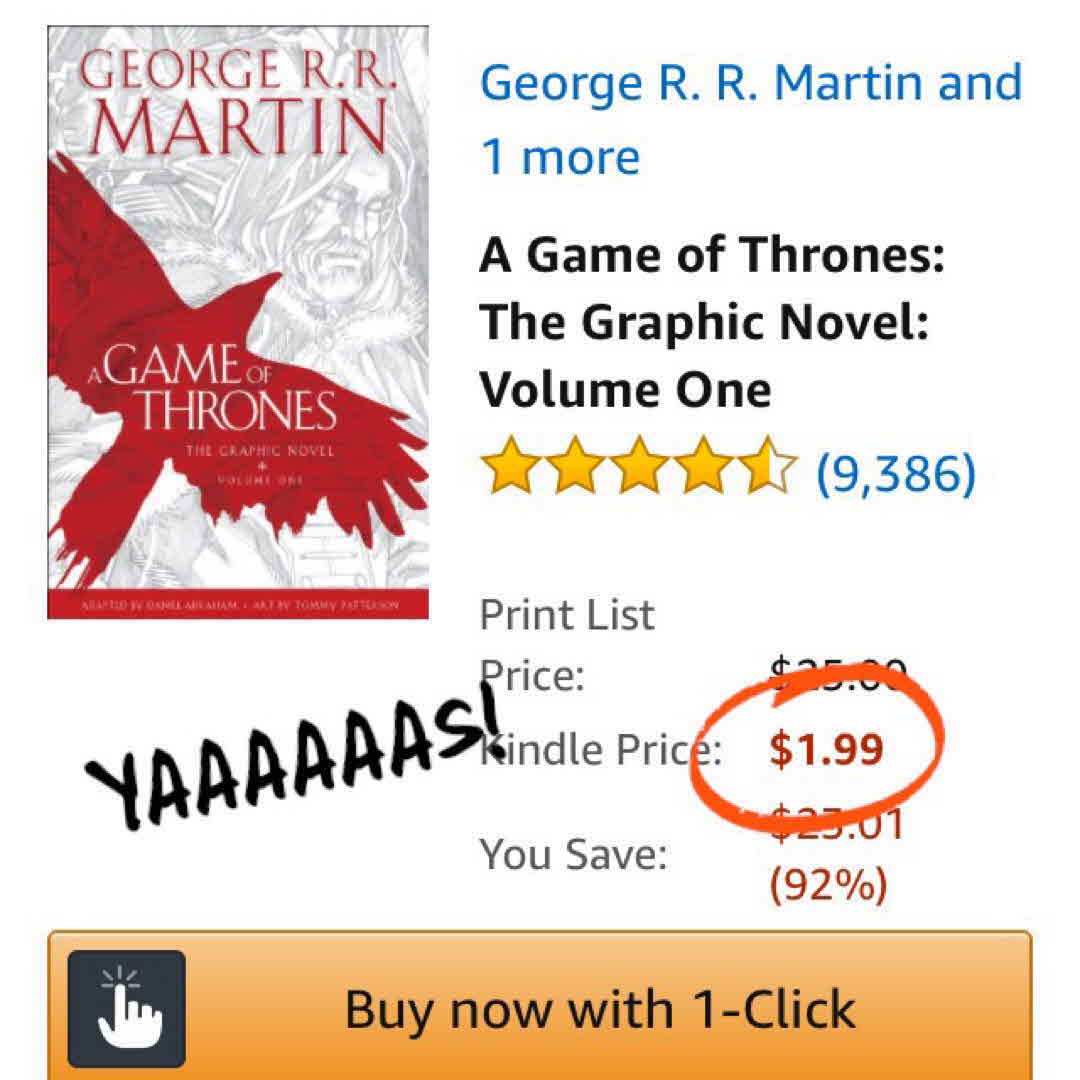Tap the "1 more" authors link
Image resolution: width=1080 pixels, height=1080 pixels.
(x=560, y=158)
